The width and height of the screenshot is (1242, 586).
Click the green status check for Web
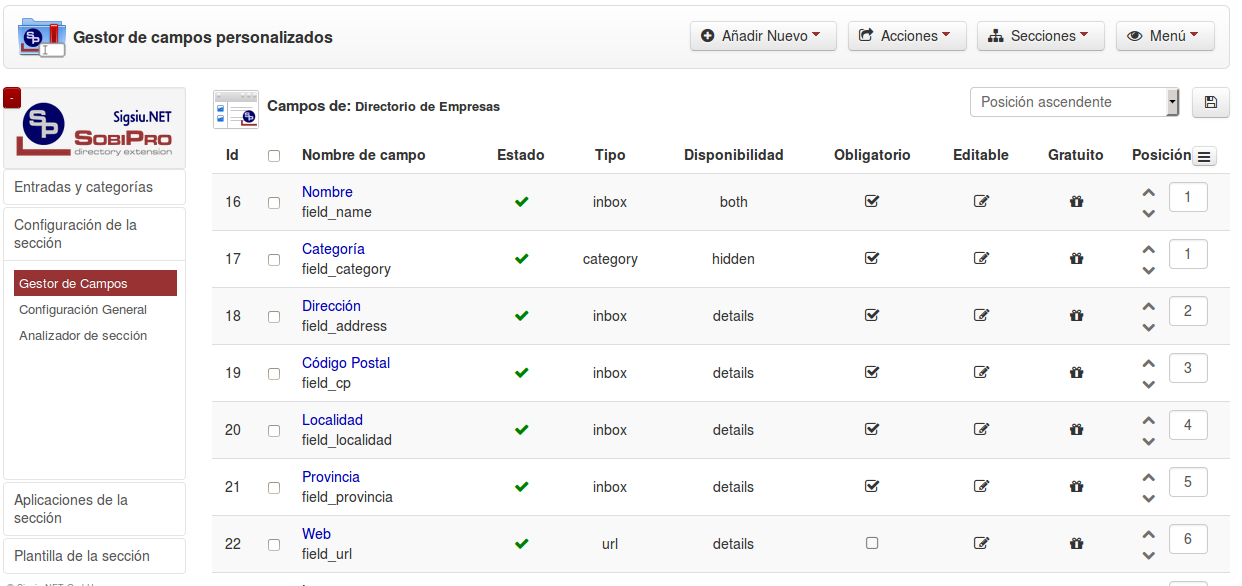522,544
